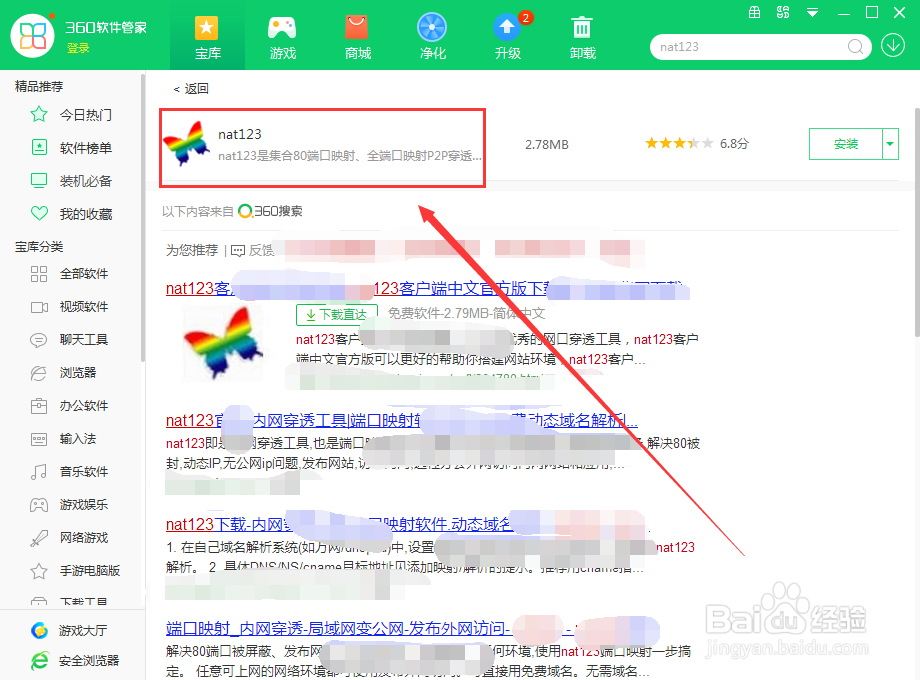
Task: Click the 下载直达 download button
Action: click(x=337, y=315)
